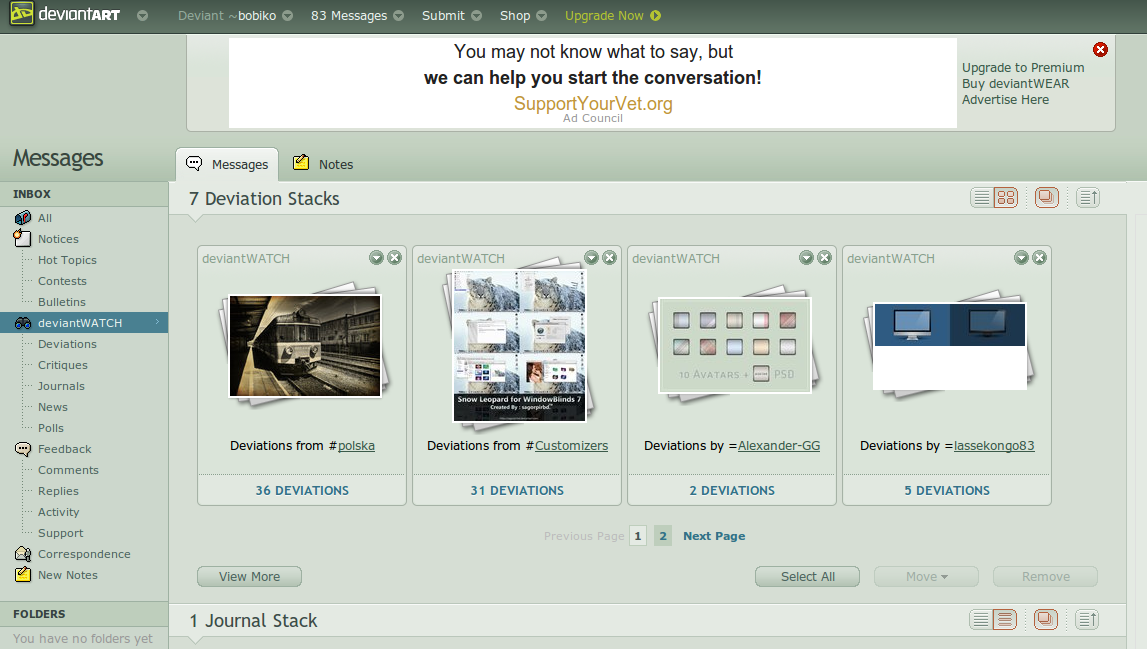
Task: Remove the Alexander-GG deviation stack
Action: [x=824, y=258]
